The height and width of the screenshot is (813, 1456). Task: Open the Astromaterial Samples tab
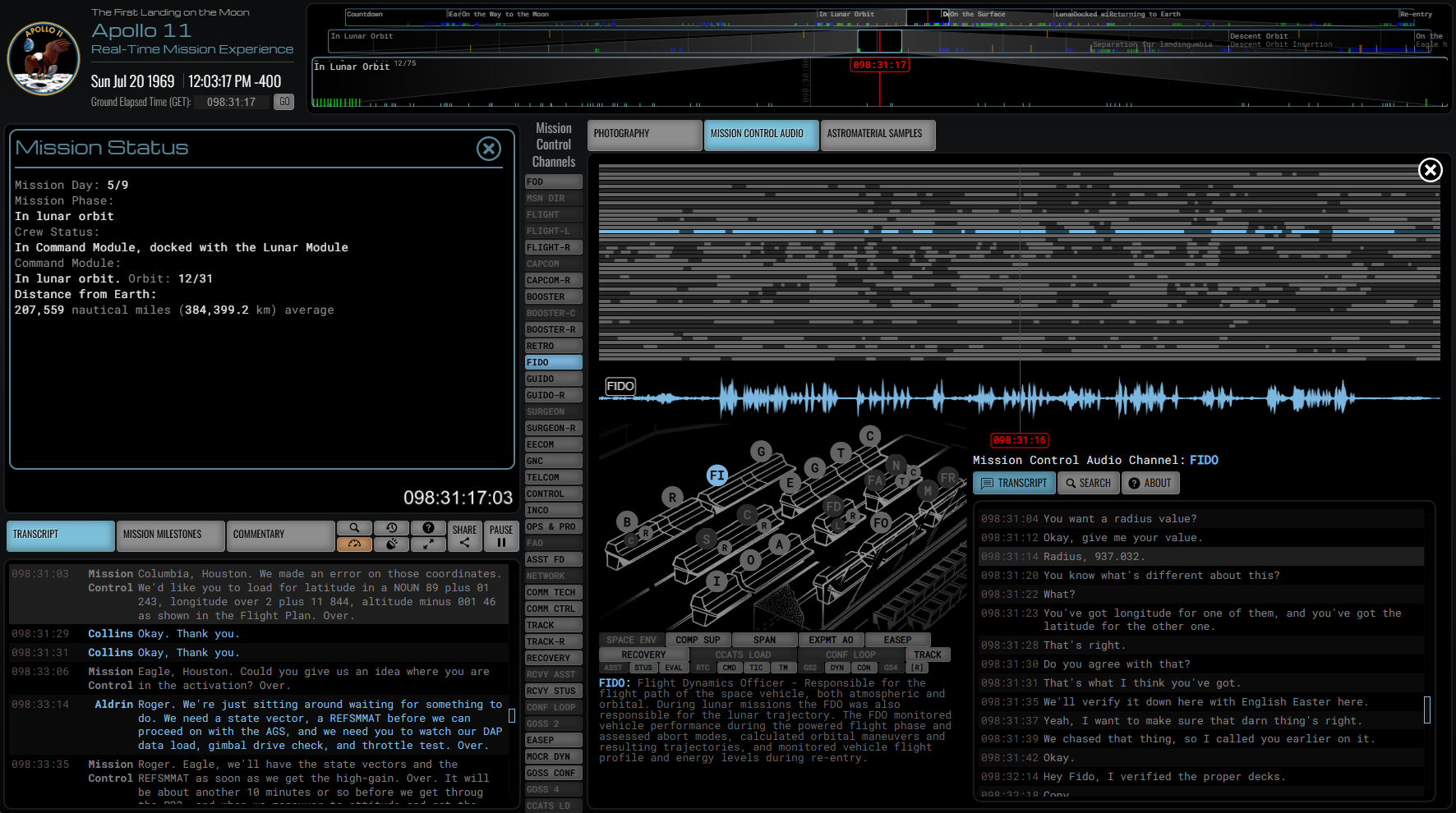click(x=878, y=135)
